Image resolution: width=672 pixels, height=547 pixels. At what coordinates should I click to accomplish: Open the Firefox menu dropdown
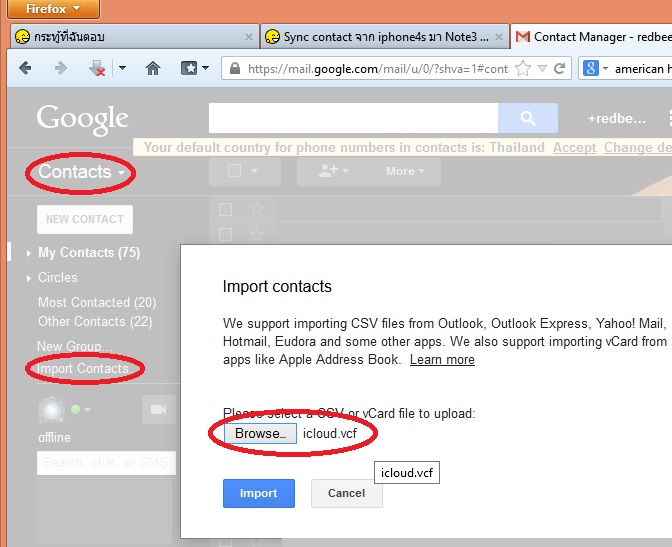point(53,9)
